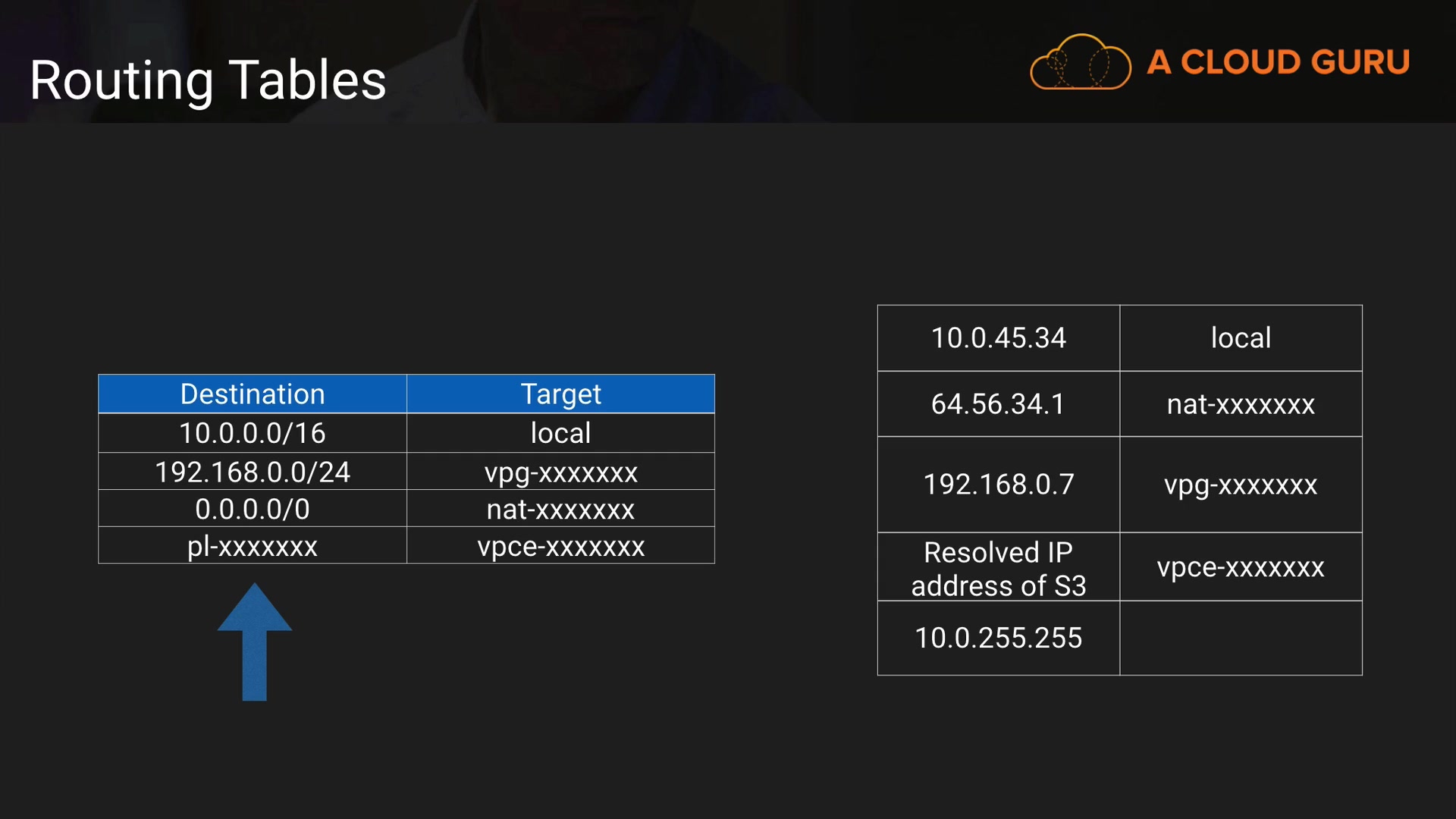Click the vpce-xxxxxxx target in routing table
Image resolution: width=1456 pixels, height=819 pixels.
(x=560, y=546)
